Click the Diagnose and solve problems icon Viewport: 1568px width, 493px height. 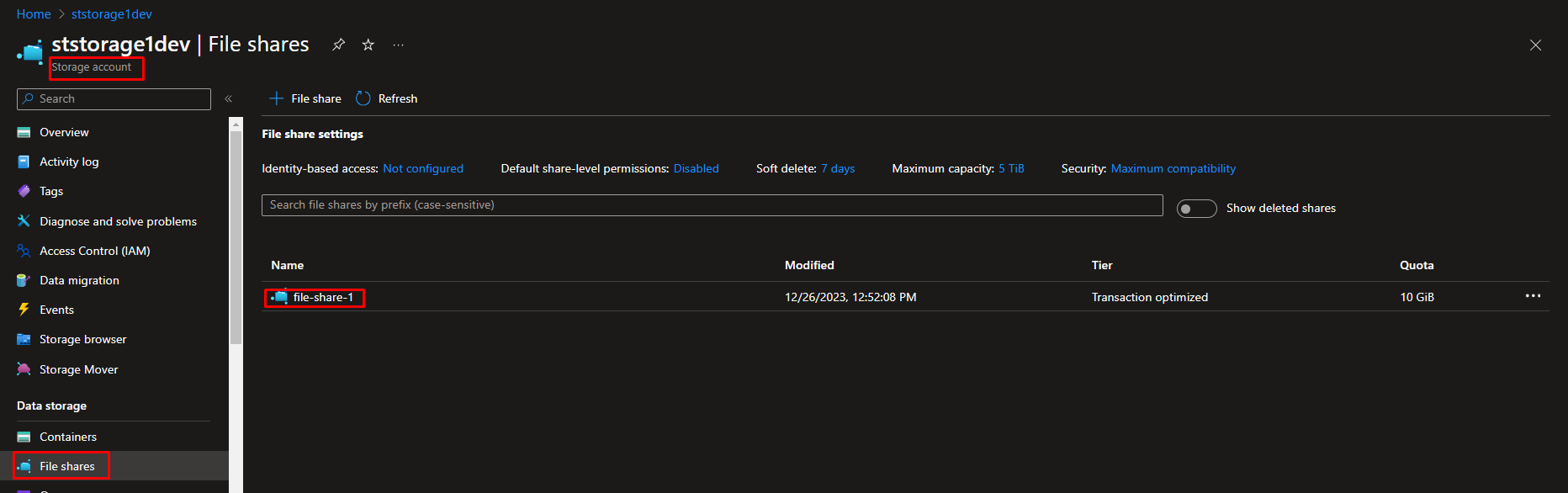pos(24,221)
